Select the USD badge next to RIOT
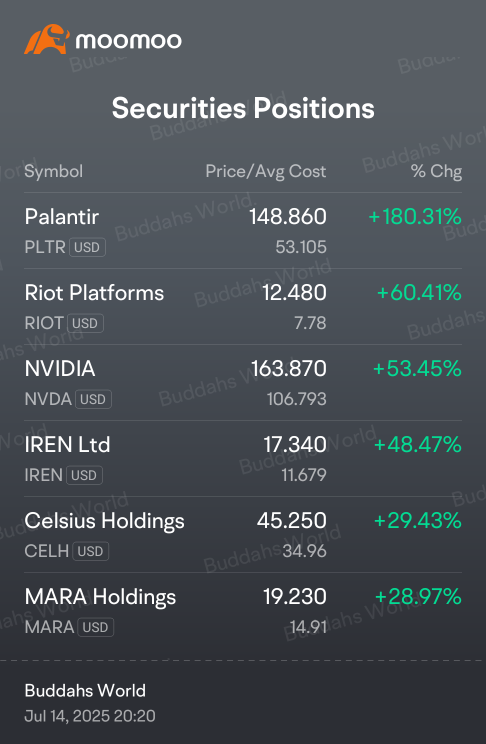 (85, 323)
